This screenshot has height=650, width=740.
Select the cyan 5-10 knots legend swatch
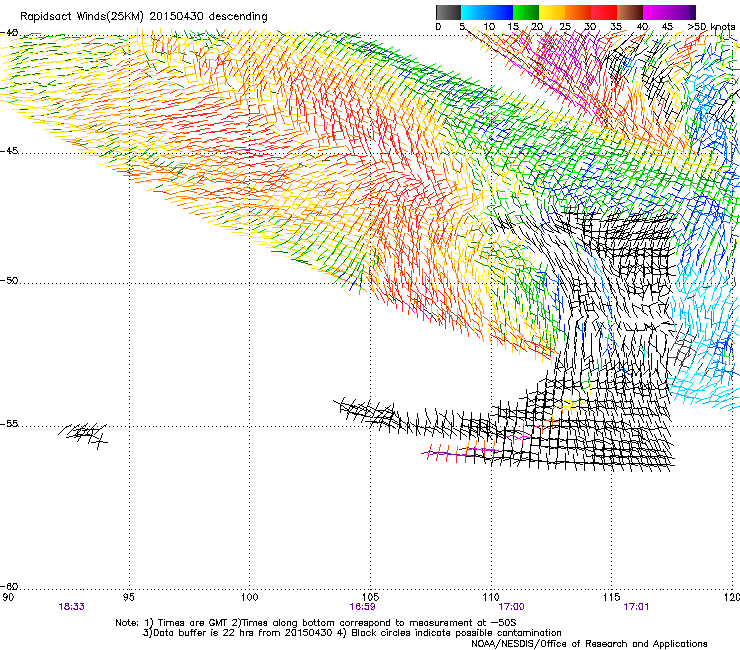[474, 12]
